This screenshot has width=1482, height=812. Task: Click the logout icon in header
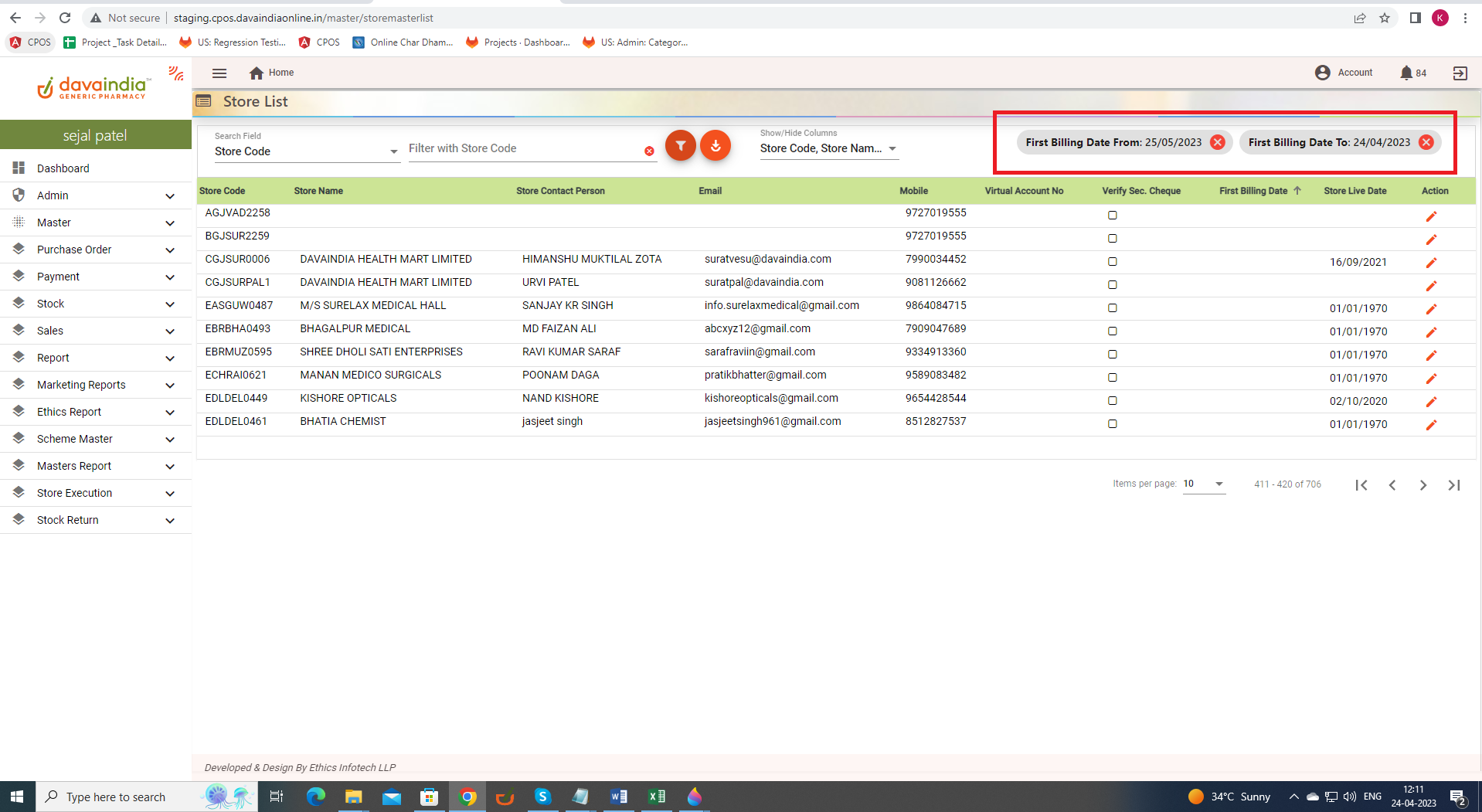[1460, 73]
